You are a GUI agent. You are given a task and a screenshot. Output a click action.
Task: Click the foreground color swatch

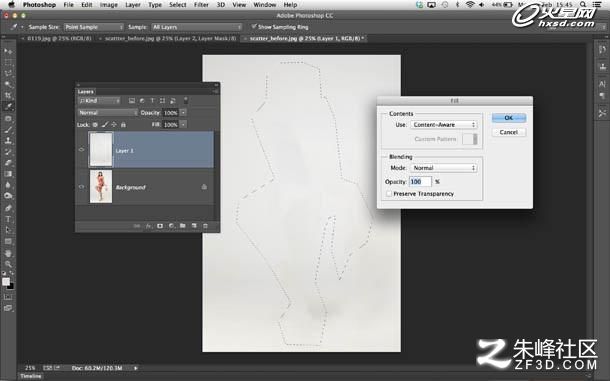tap(6, 281)
